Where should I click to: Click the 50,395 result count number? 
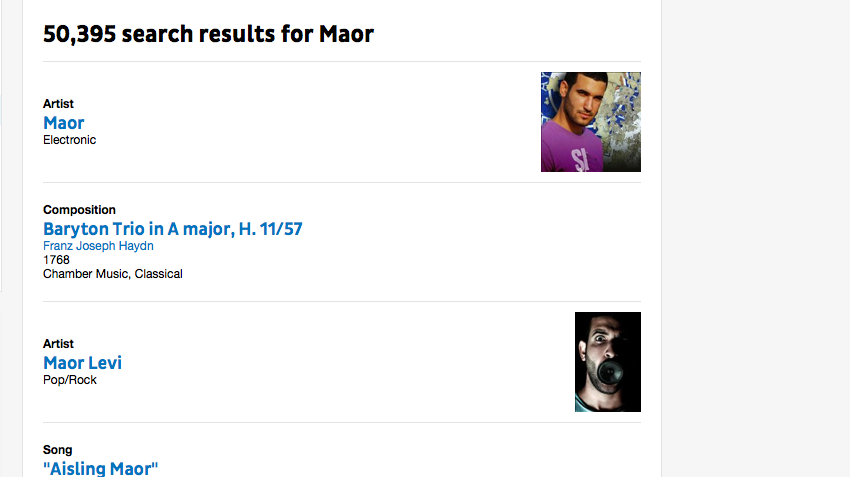tap(77, 34)
